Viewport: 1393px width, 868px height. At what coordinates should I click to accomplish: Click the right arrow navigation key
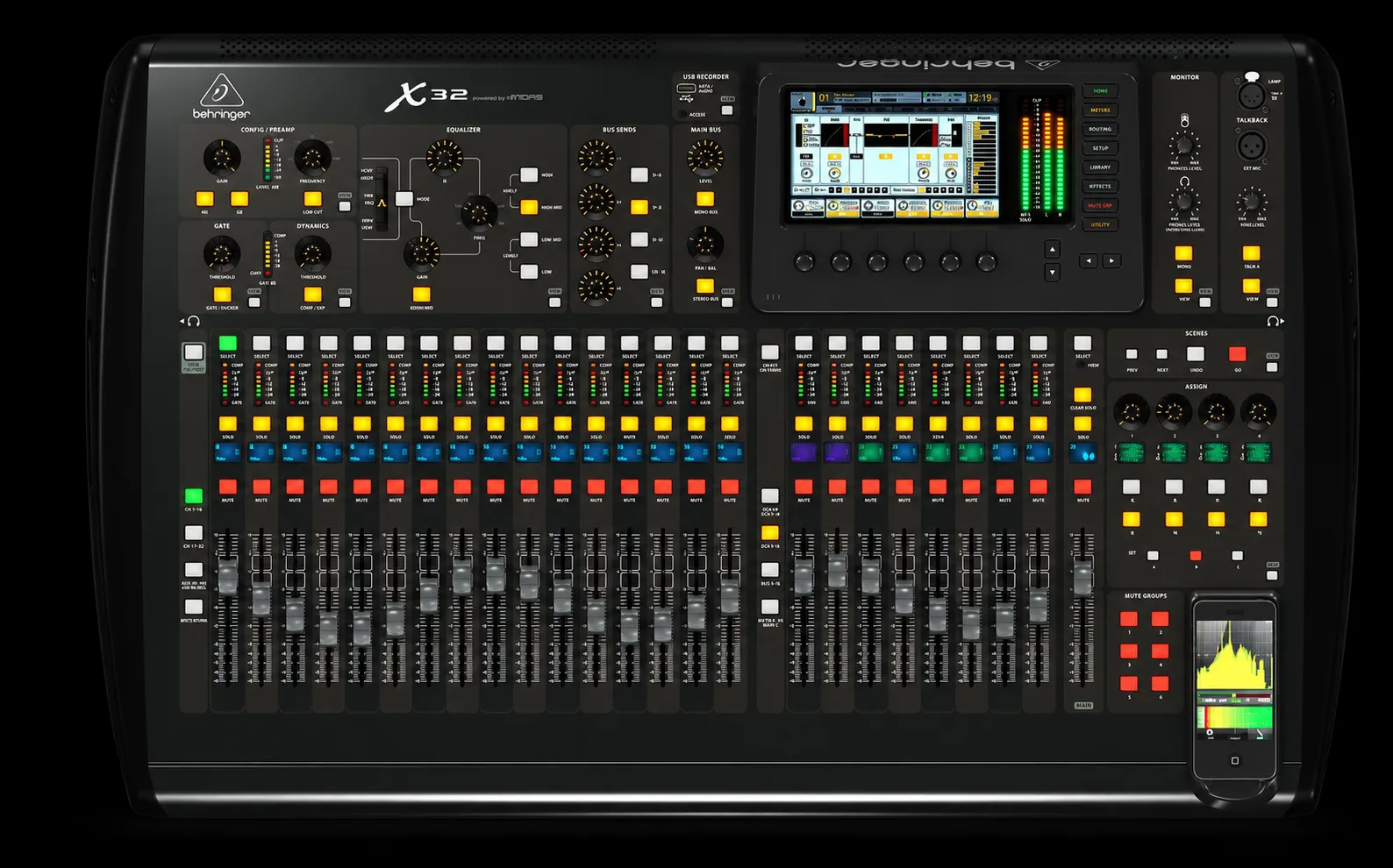point(1111,261)
